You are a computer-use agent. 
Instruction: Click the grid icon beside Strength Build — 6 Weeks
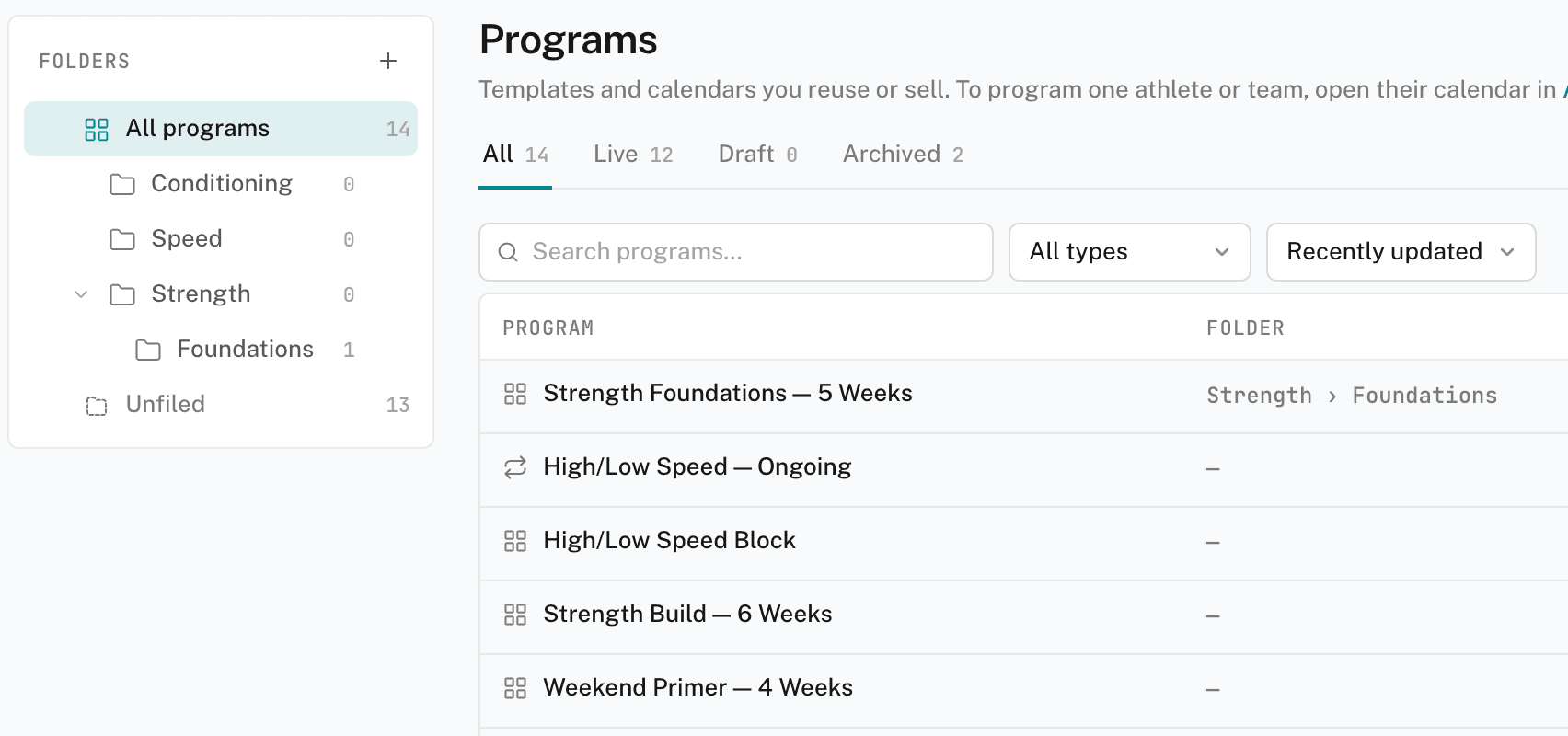point(515,615)
